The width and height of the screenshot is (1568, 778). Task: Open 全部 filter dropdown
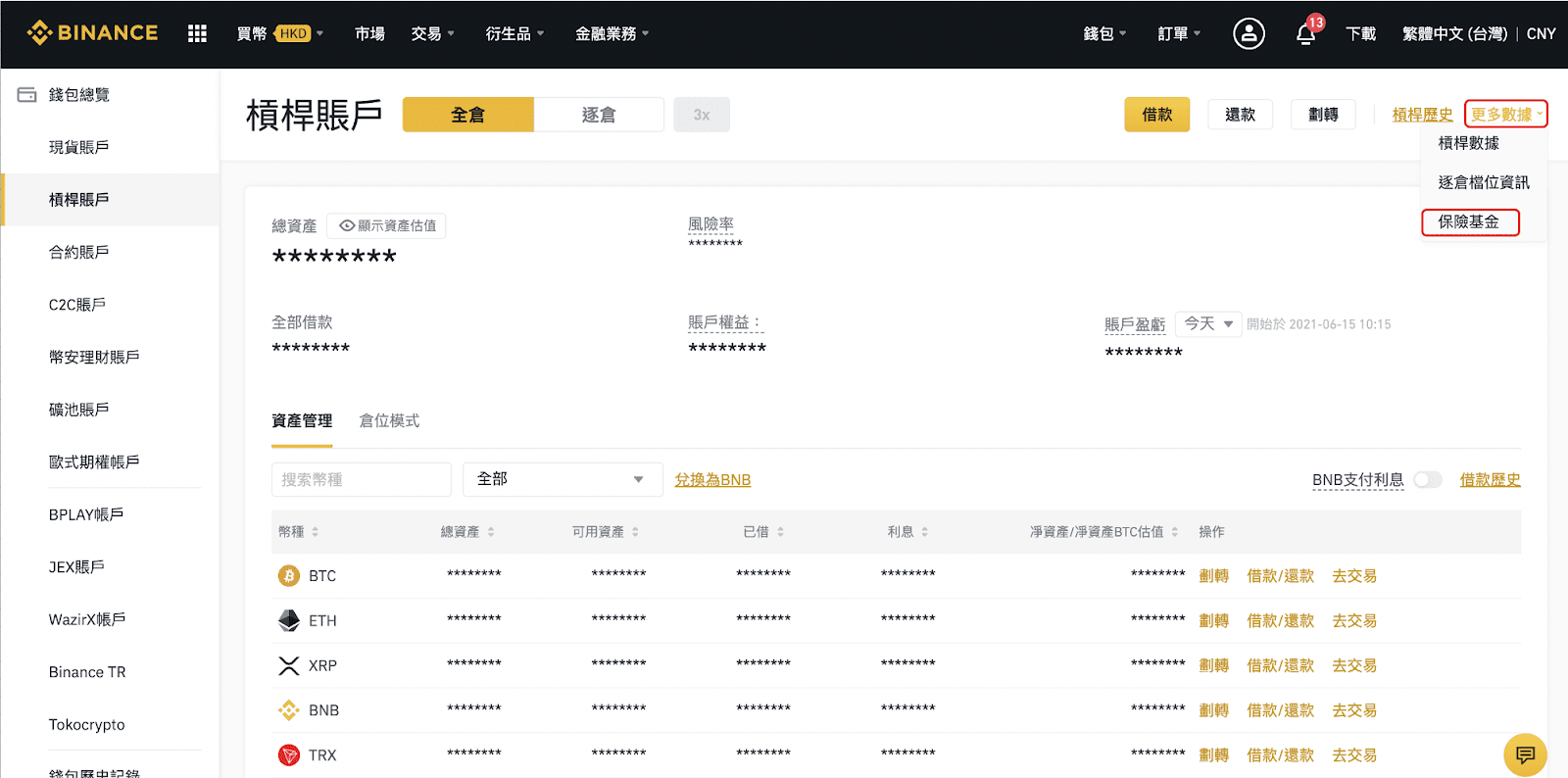[563, 479]
